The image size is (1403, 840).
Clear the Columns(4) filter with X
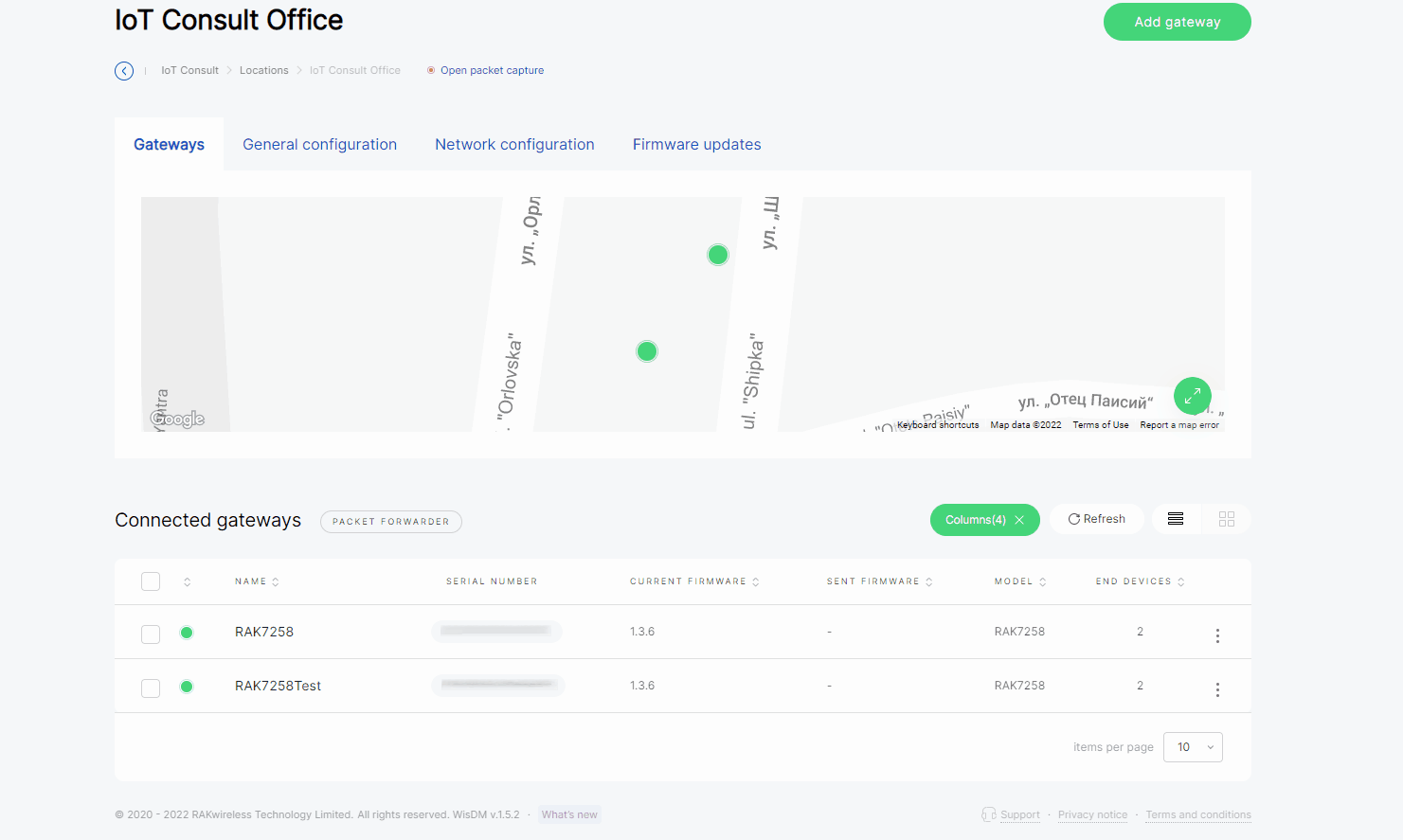1019,520
